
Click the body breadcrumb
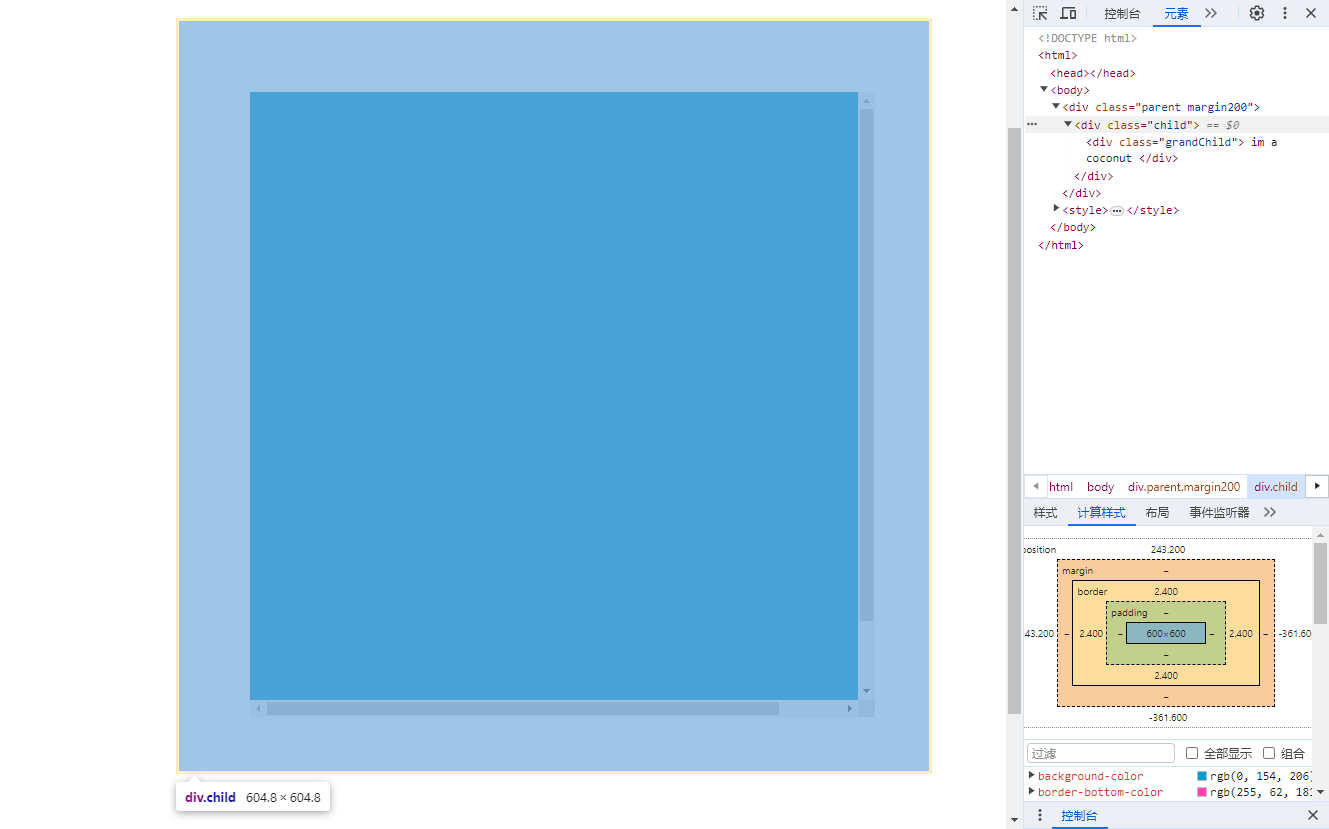point(1100,487)
